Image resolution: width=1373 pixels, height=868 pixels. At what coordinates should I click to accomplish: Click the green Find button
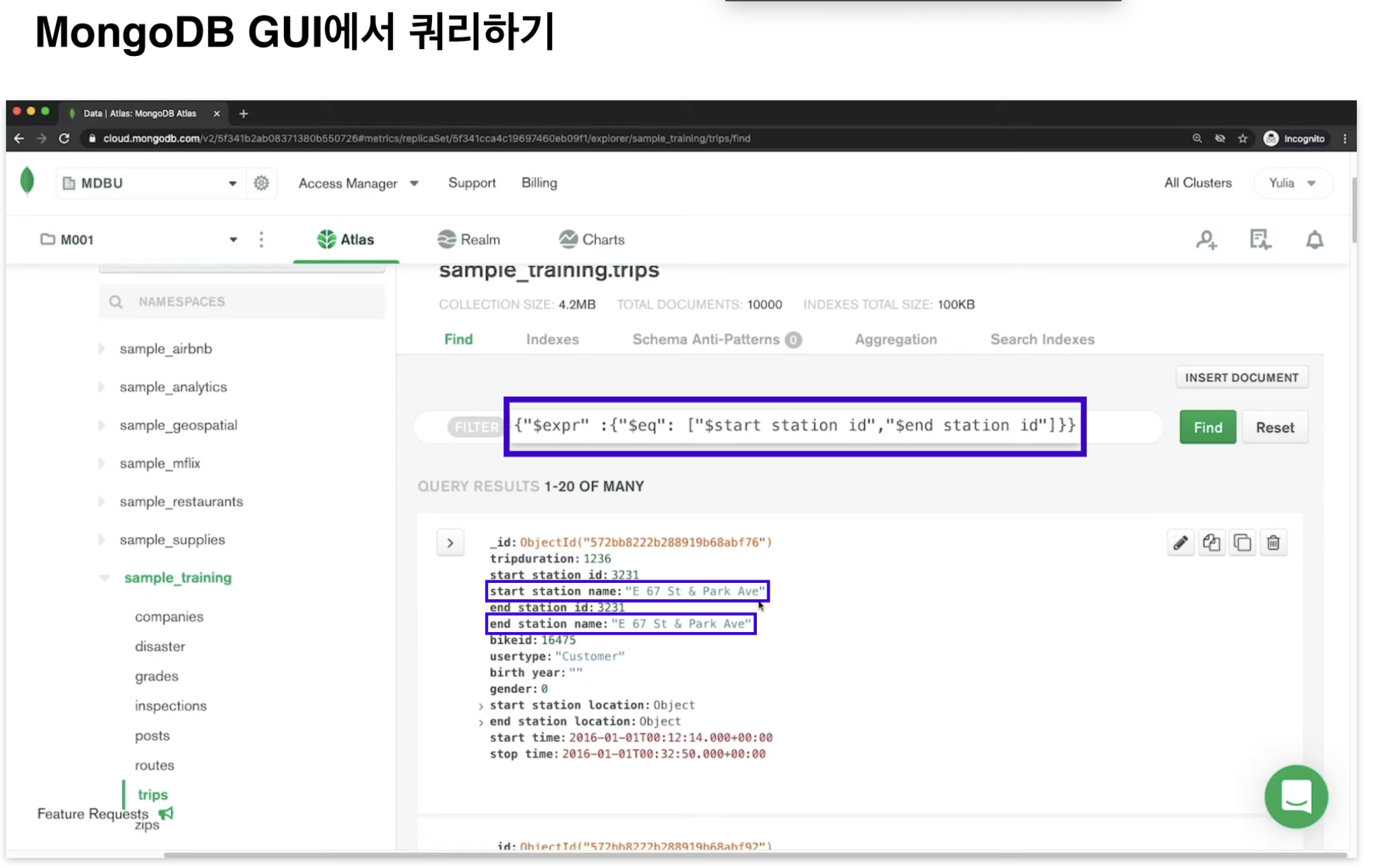(1207, 427)
